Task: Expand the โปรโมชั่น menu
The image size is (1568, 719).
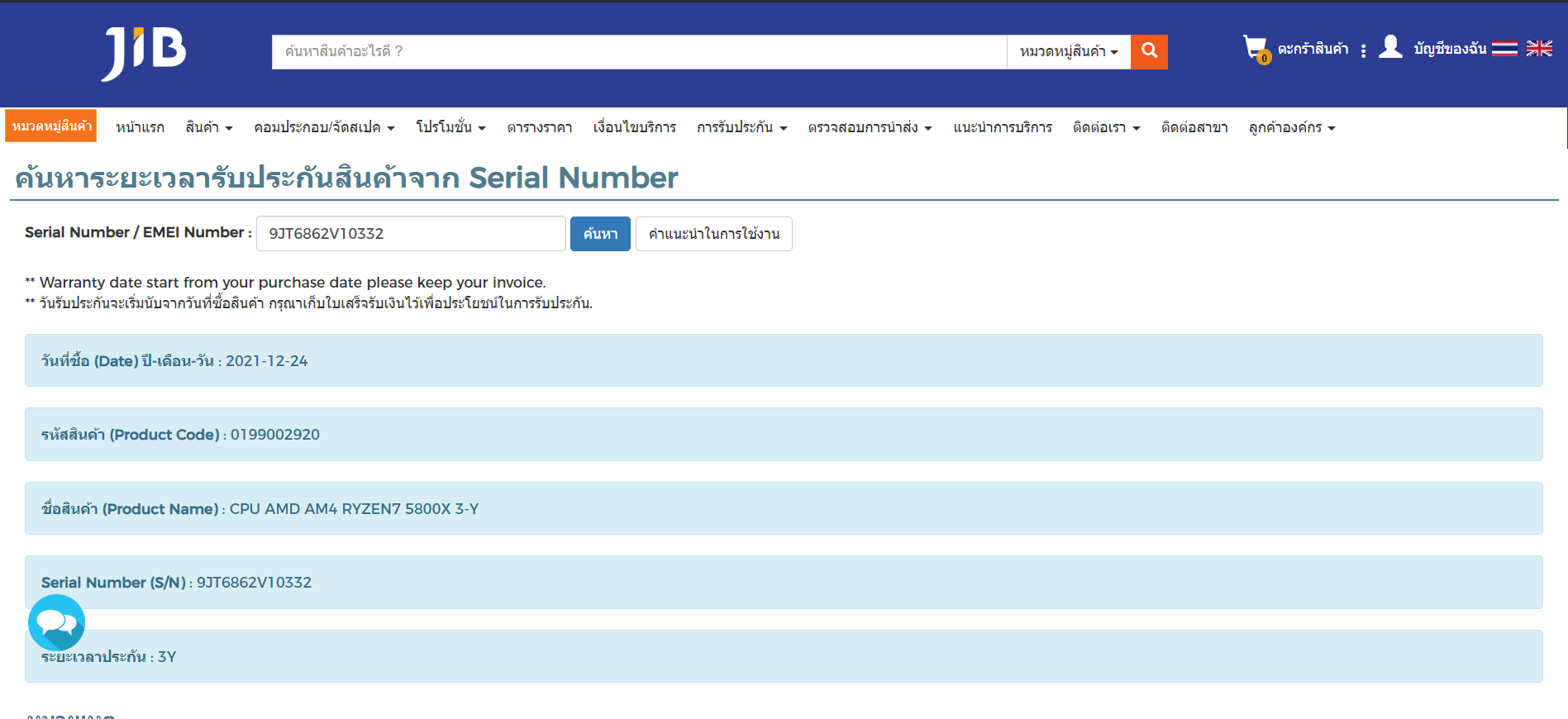Action: tap(450, 127)
